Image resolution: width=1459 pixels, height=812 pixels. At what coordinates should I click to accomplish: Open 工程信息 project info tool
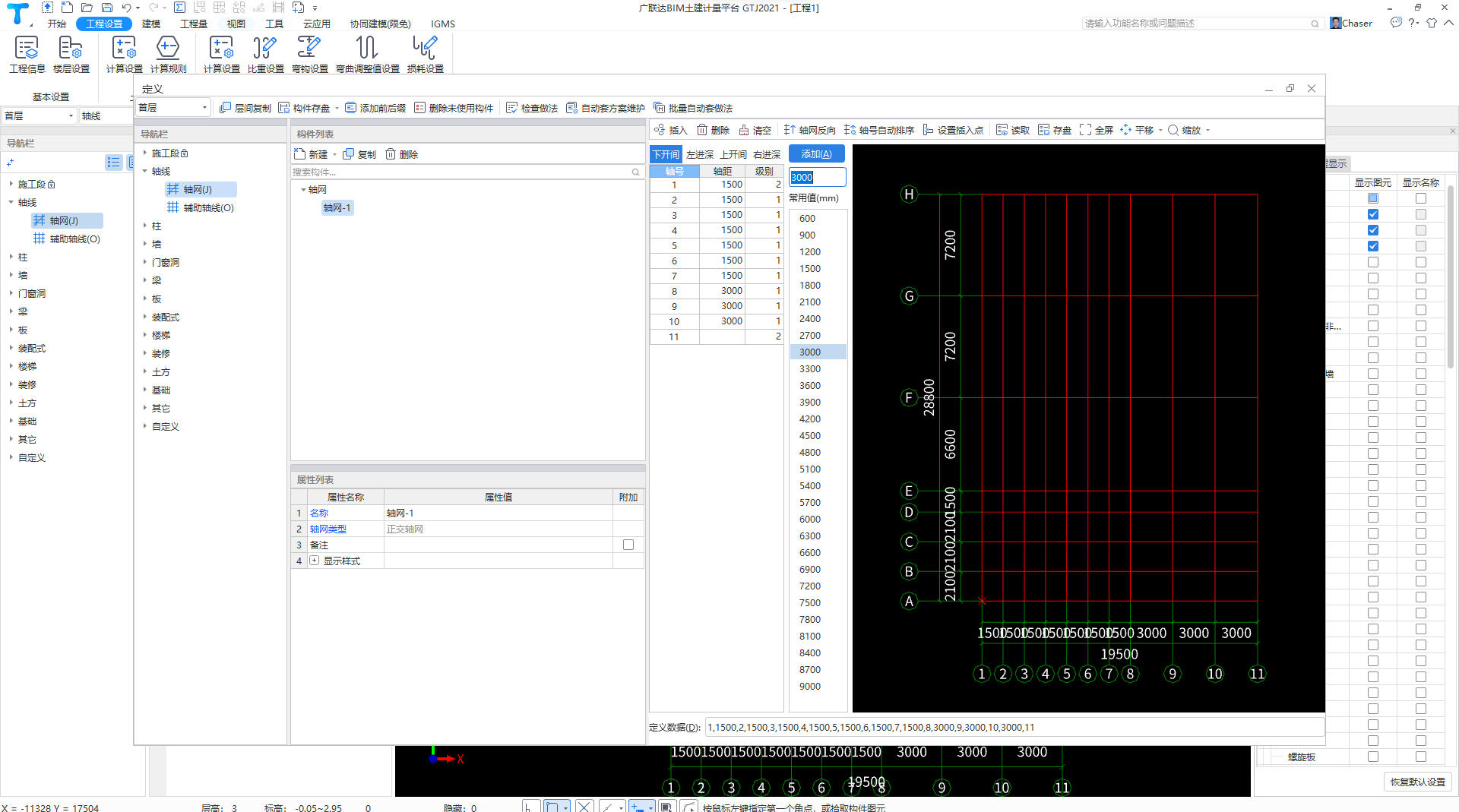(27, 54)
